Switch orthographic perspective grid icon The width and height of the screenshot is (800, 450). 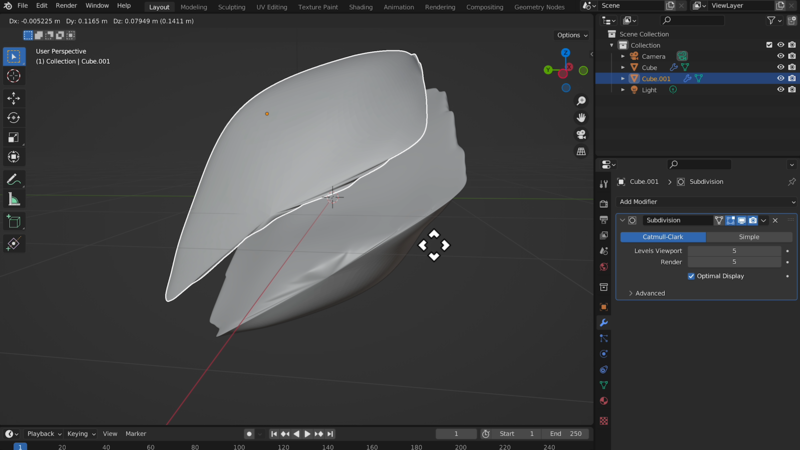[581, 152]
